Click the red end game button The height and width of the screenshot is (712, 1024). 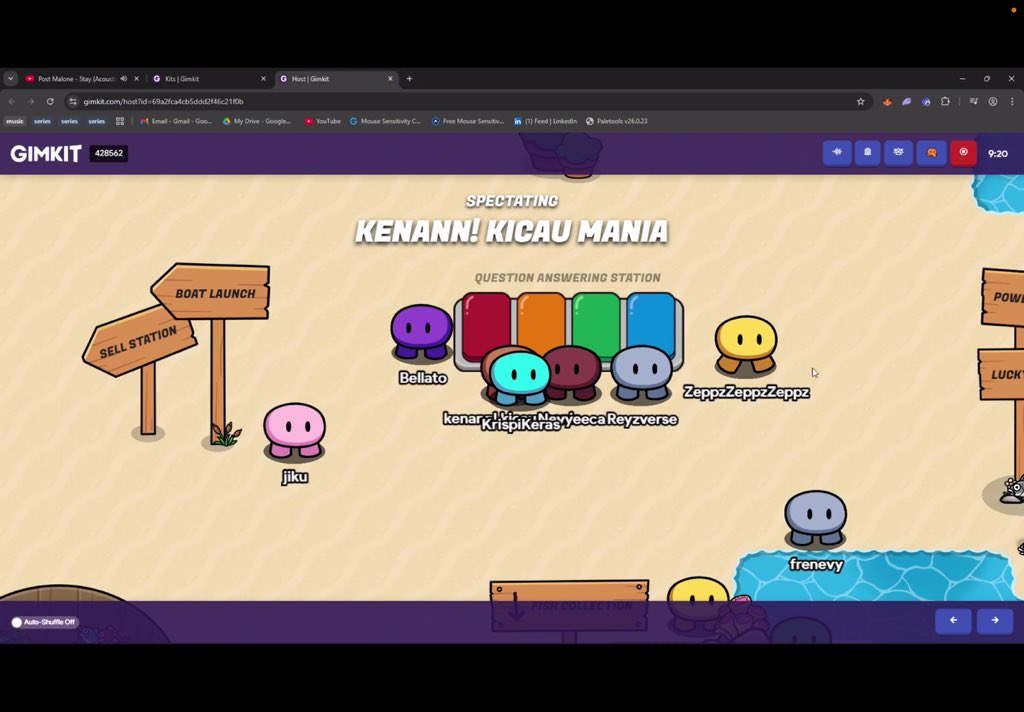[x=963, y=152]
